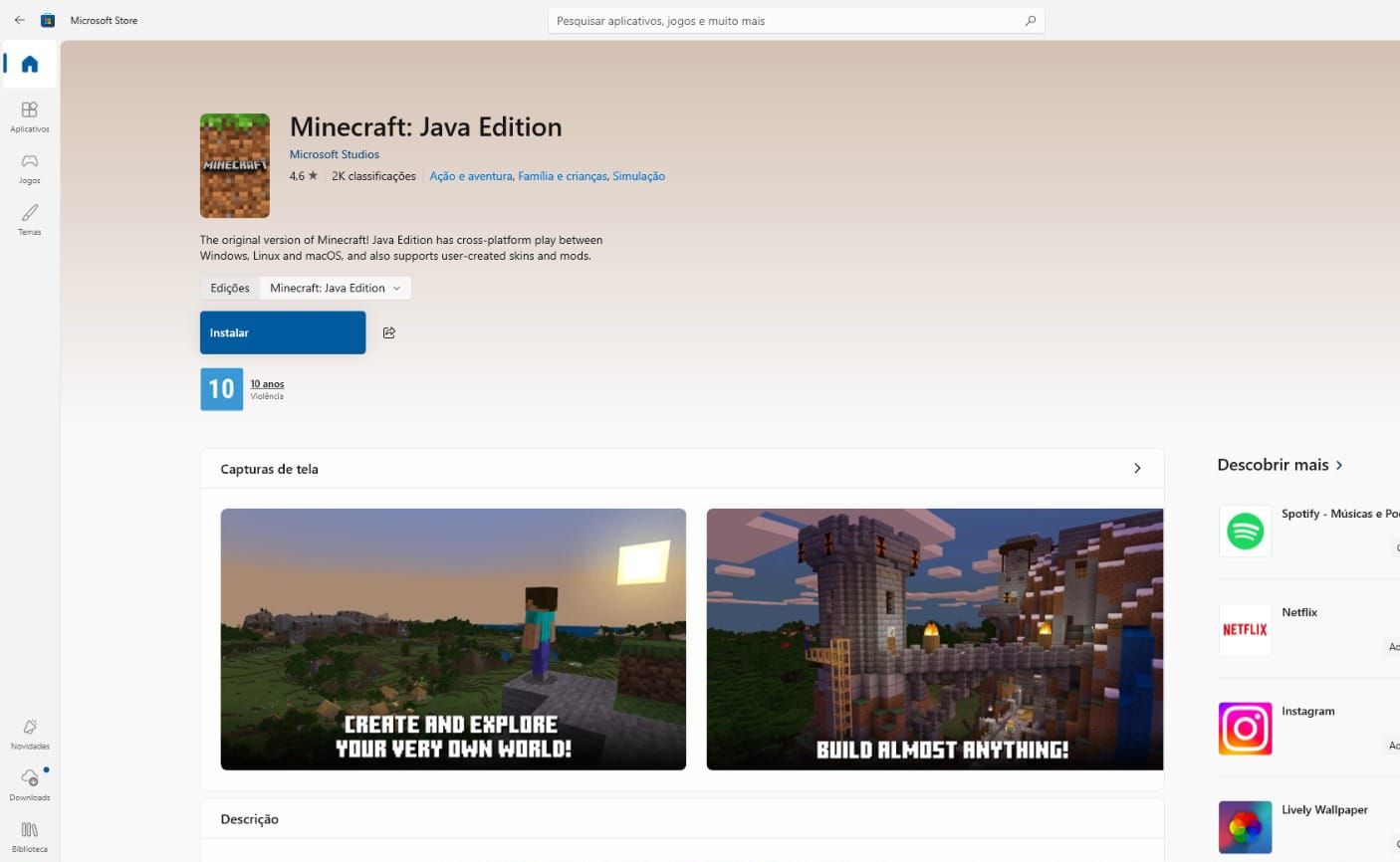The width and height of the screenshot is (1400, 862).
Task: Open the Spotify app icon
Action: [x=1245, y=531]
